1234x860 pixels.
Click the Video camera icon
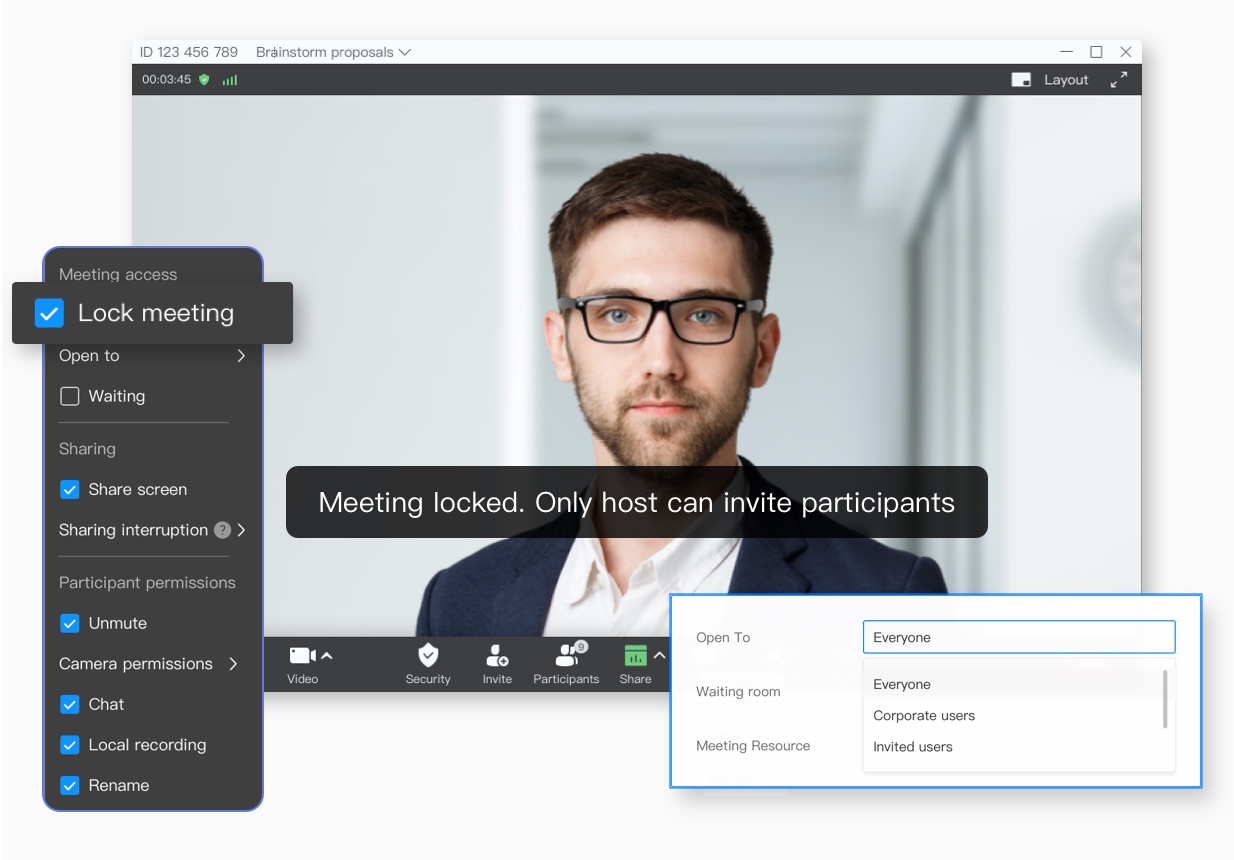(x=302, y=656)
